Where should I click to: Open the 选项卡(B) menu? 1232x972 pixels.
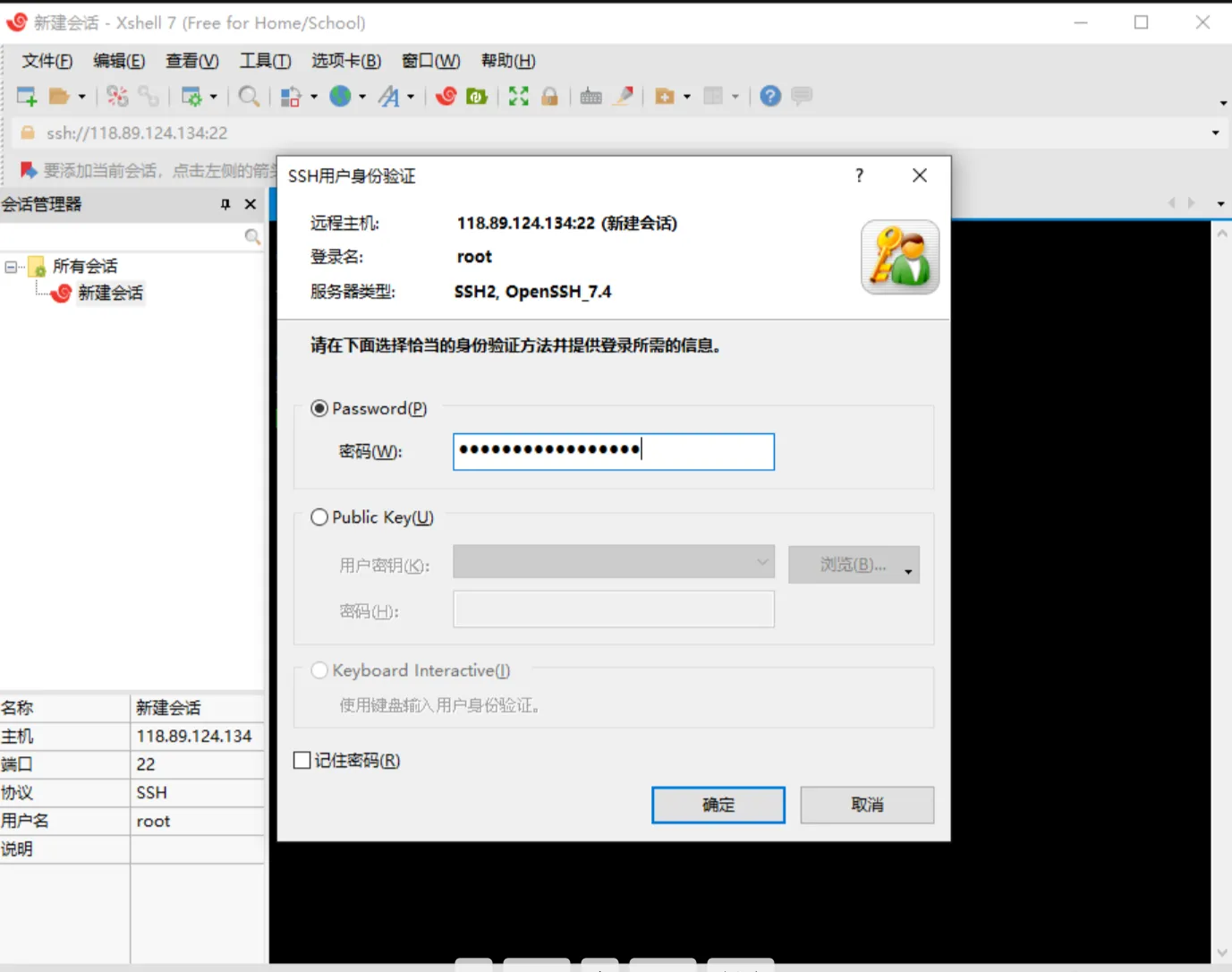[346, 61]
